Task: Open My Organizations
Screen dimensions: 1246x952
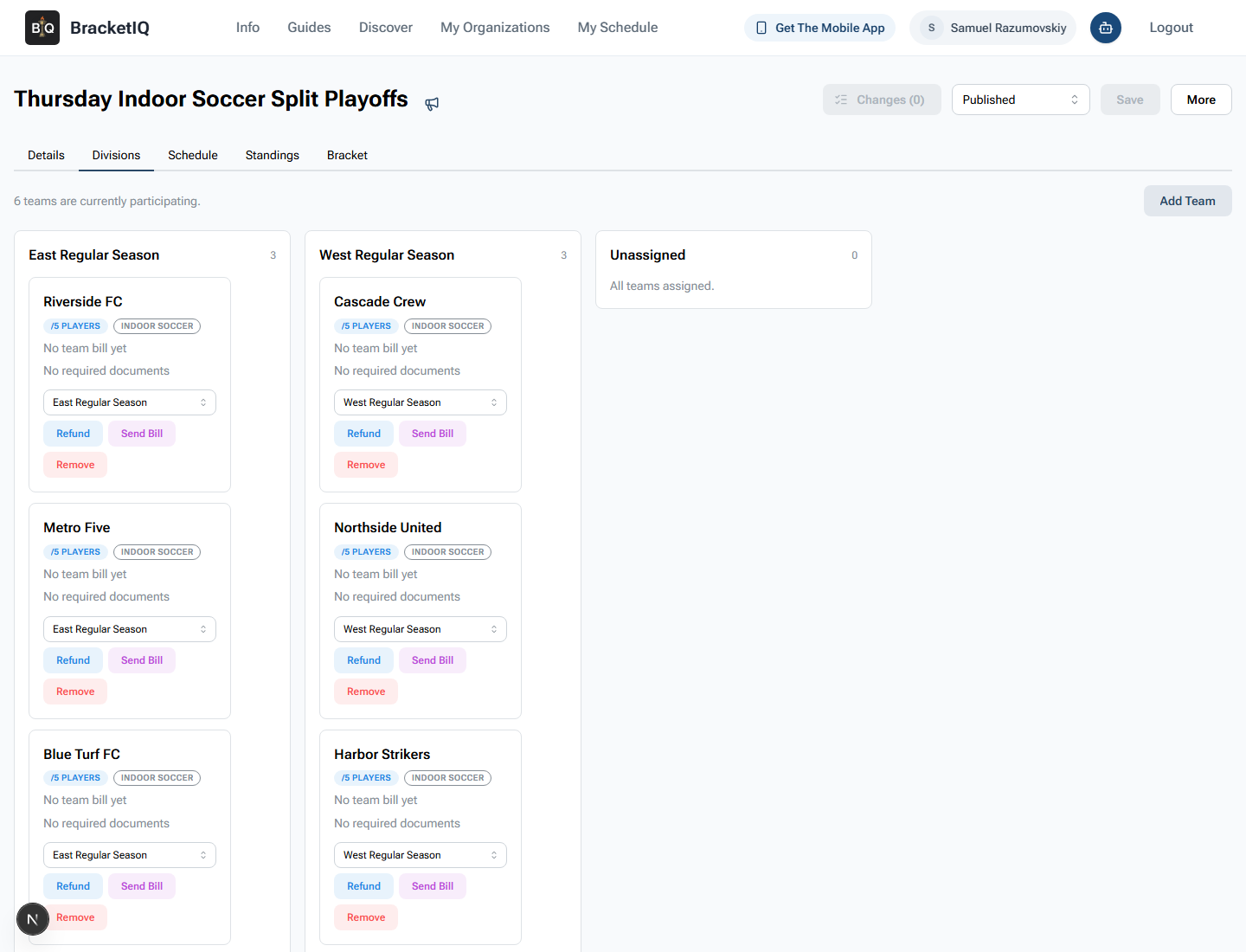Action: [495, 28]
